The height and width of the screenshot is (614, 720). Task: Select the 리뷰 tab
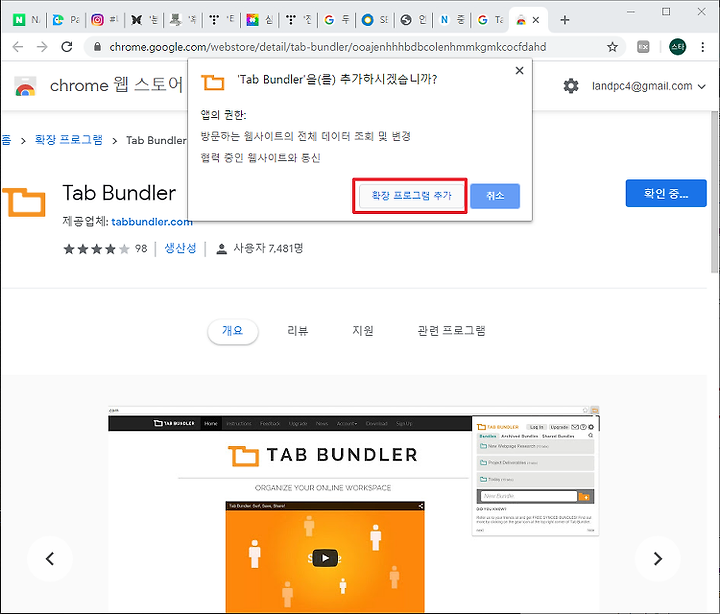coord(298,331)
